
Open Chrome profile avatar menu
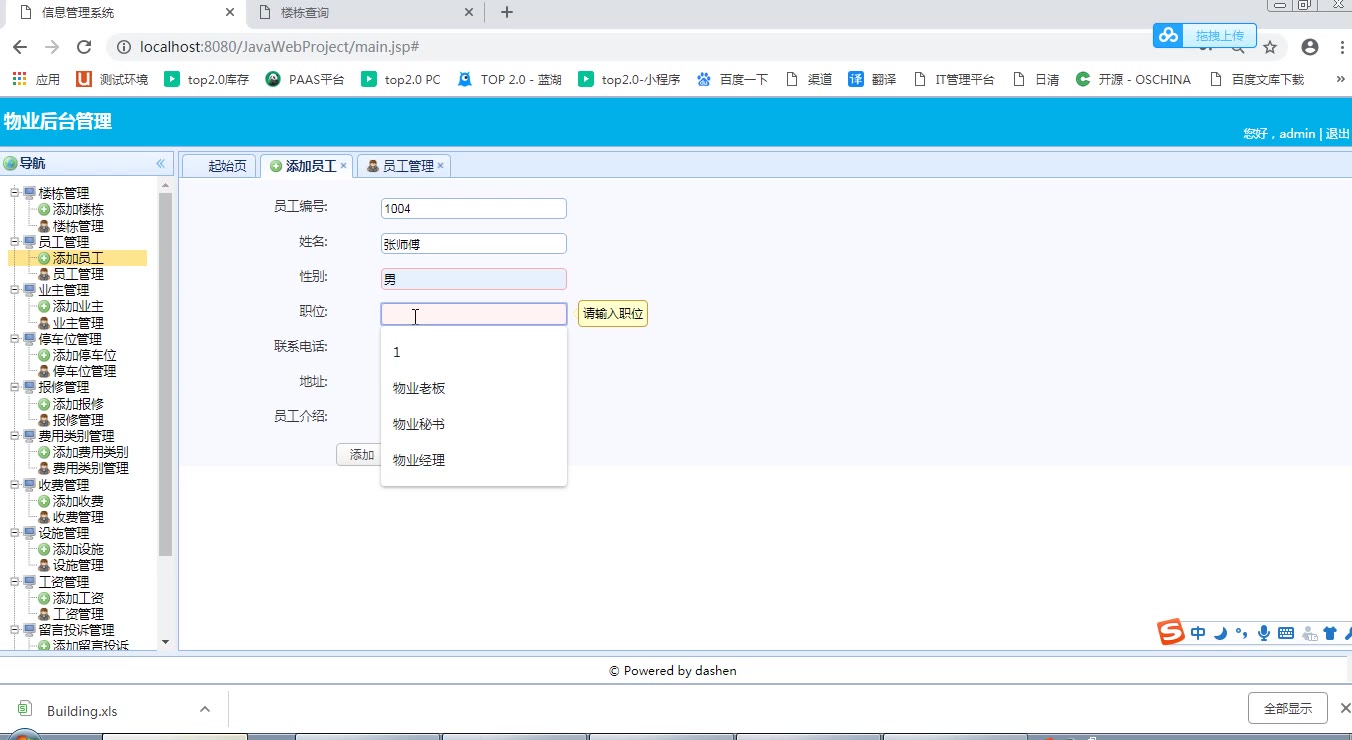point(1310,47)
